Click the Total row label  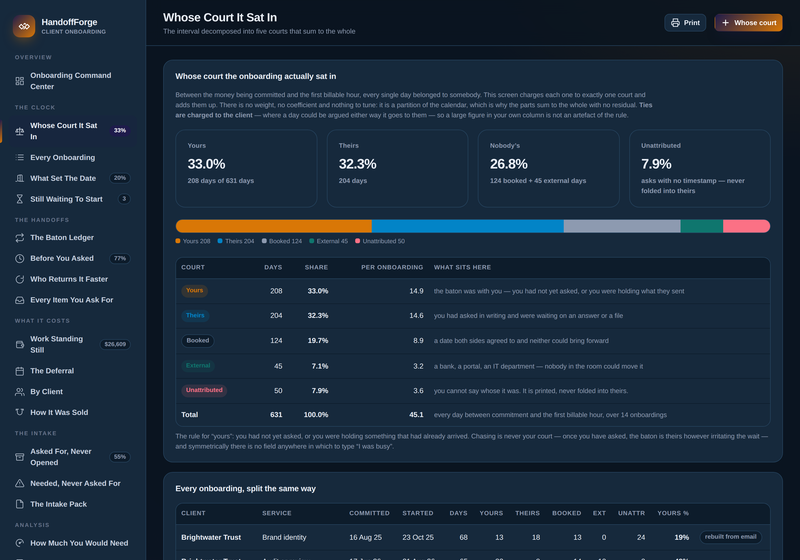coord(189,415)
